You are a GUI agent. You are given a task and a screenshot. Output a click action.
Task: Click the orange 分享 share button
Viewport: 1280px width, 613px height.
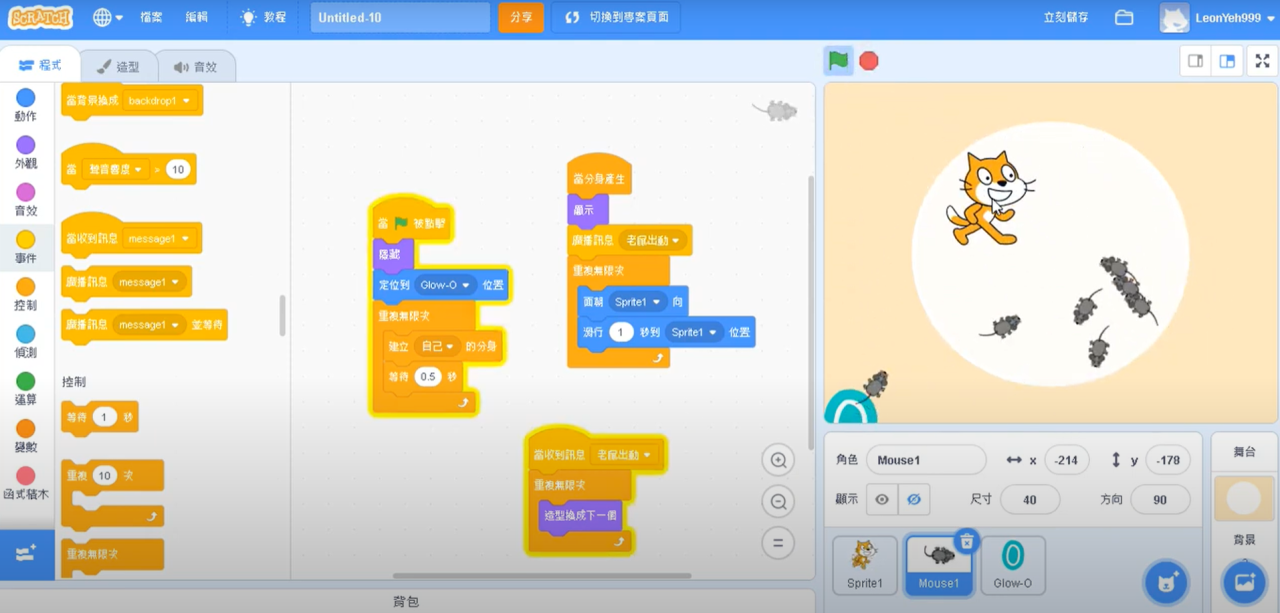(x=521, y=17)
